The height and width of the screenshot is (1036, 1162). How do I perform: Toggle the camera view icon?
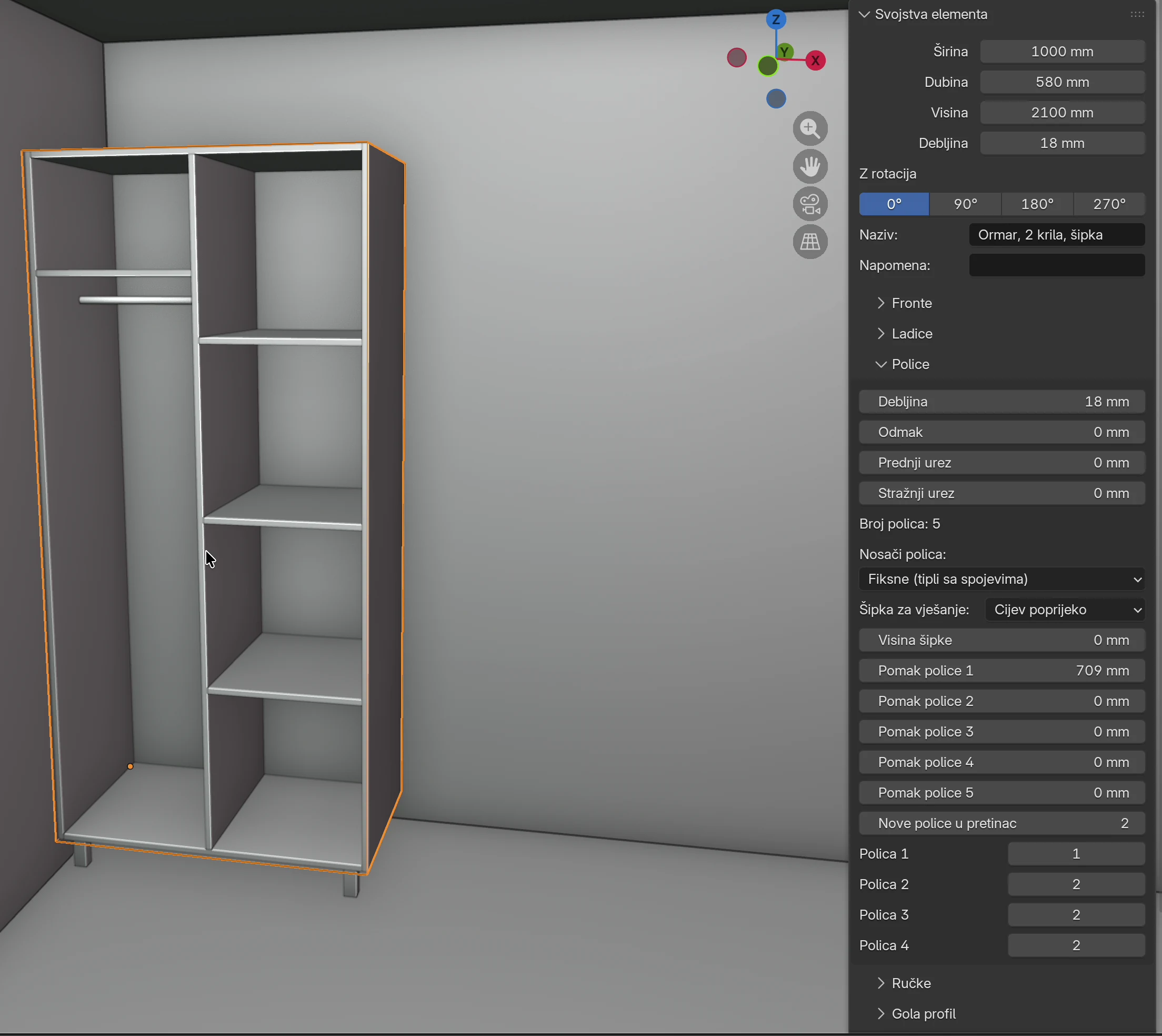click(x=810, y=204)
